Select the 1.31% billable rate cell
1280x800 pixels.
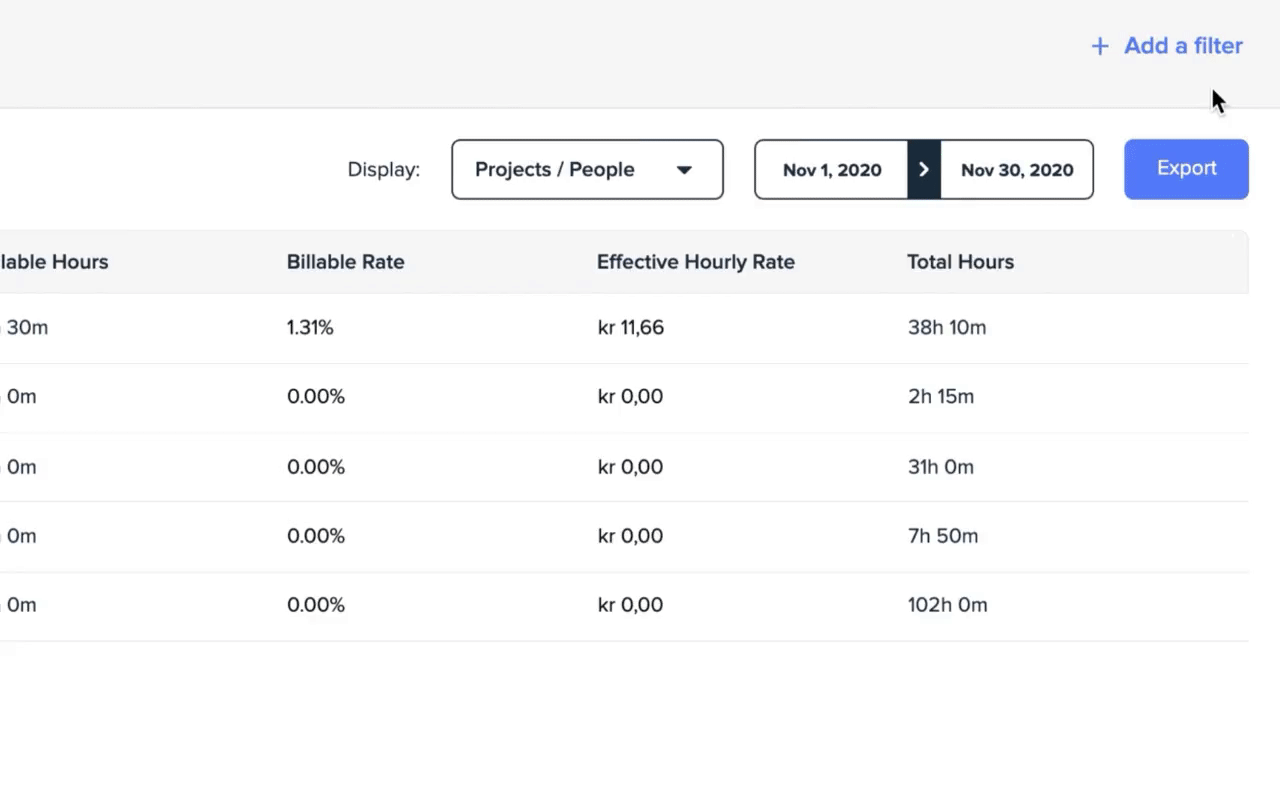[x=310, y=328]
